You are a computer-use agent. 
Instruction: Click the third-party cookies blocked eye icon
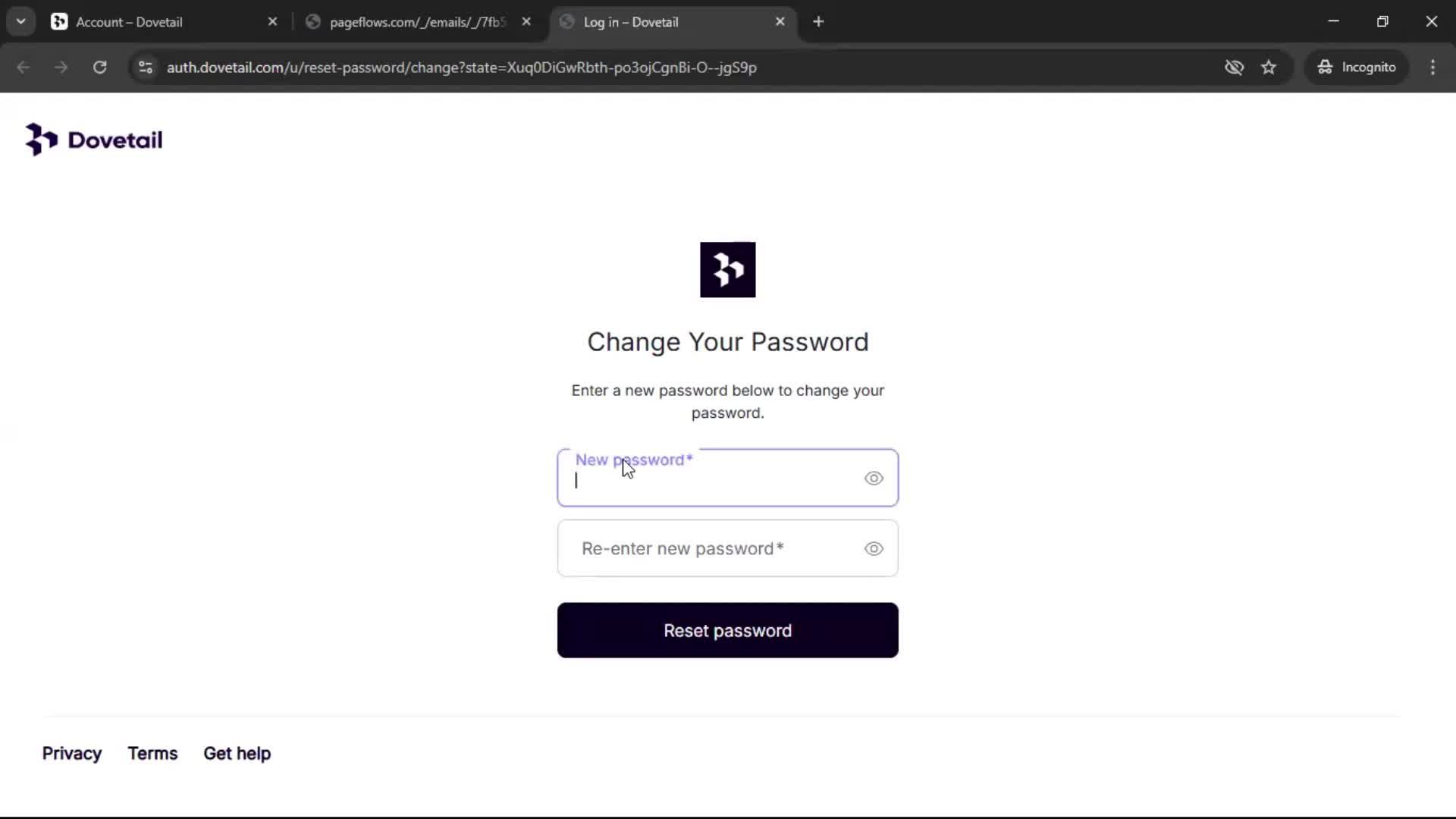click(x=1234, y=67)
